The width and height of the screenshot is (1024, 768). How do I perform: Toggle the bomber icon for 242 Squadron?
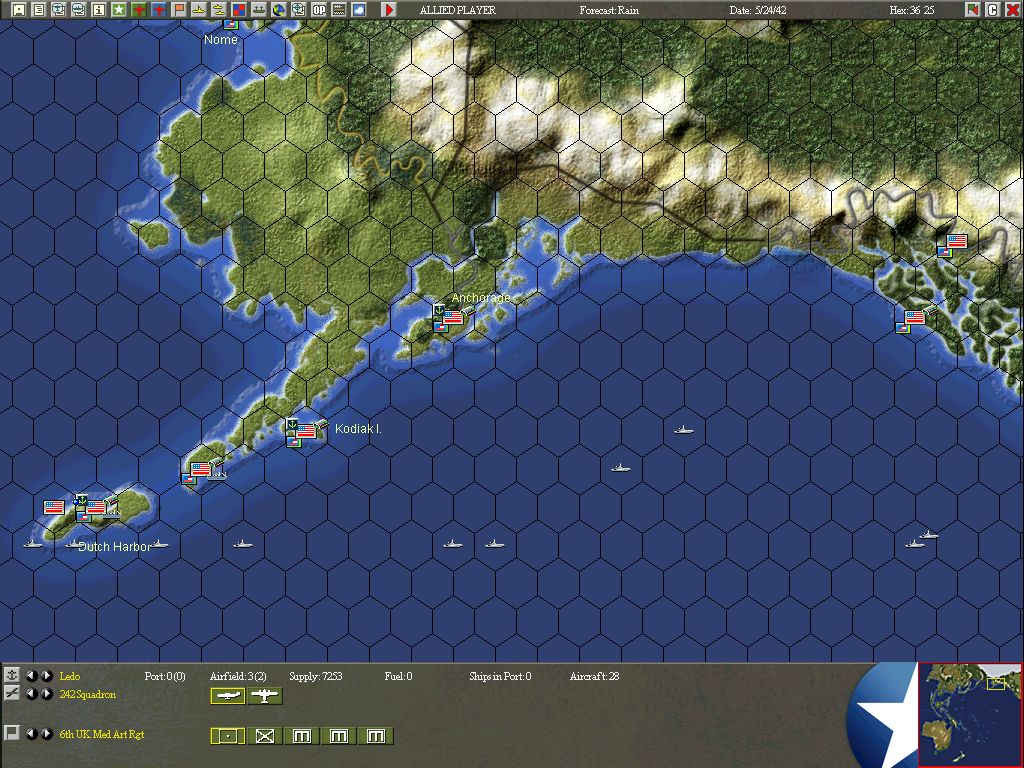(x=264, y=695)
